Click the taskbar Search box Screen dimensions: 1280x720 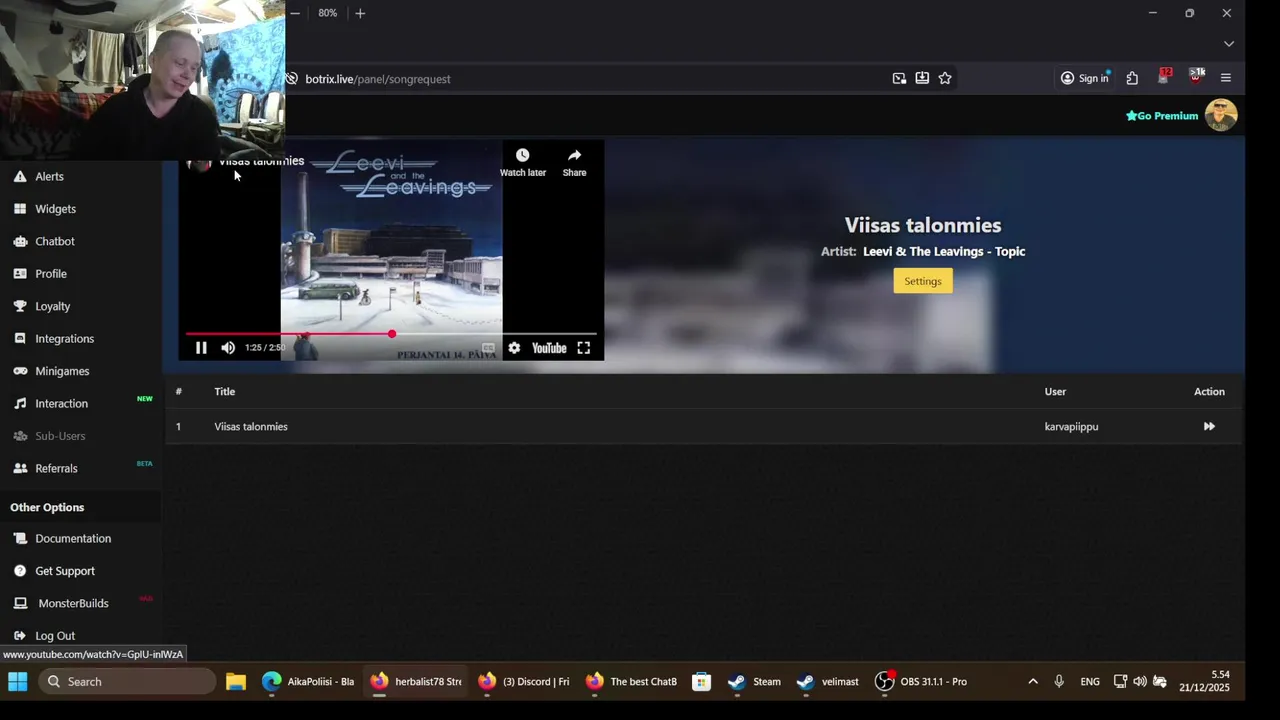click(127, 682)
